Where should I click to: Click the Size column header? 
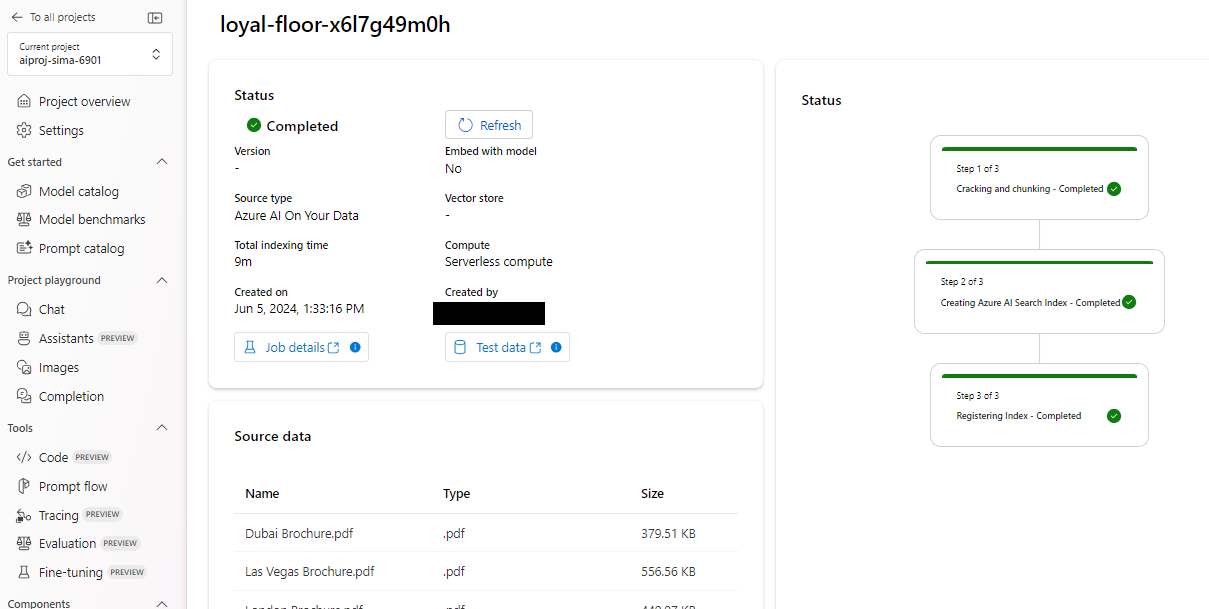[x=652, y=493]
